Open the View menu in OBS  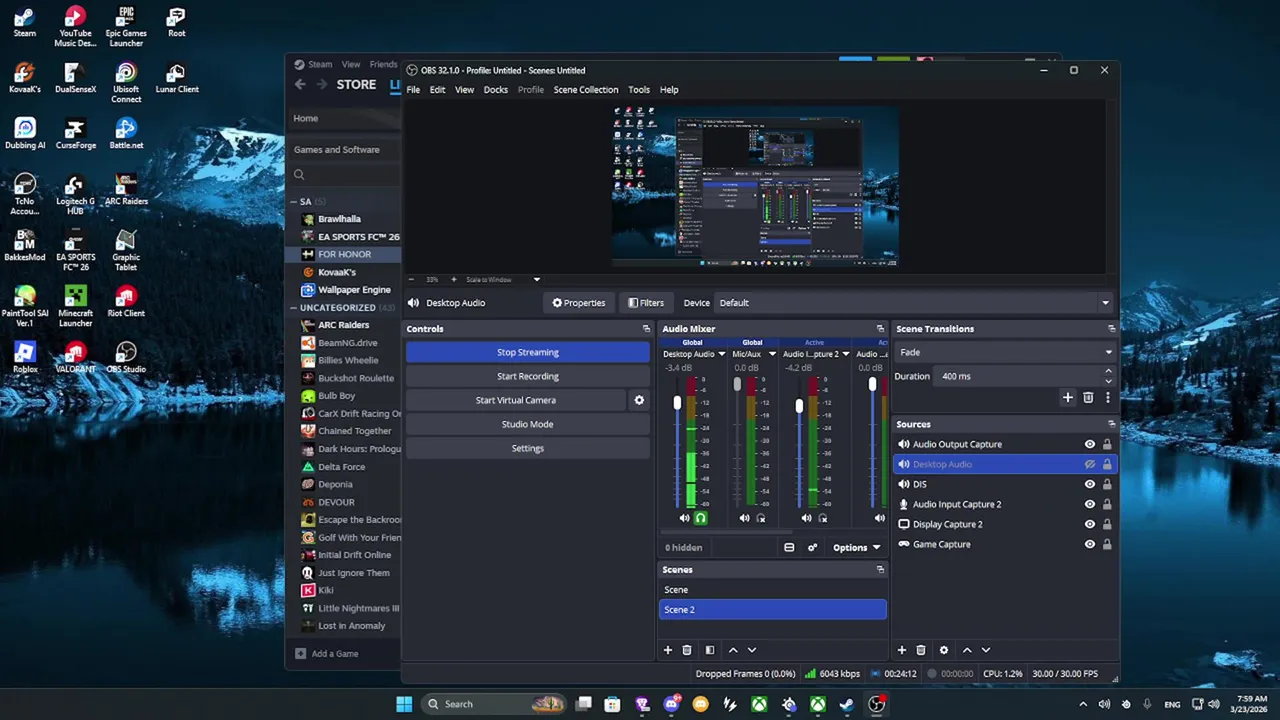[464, 90]
